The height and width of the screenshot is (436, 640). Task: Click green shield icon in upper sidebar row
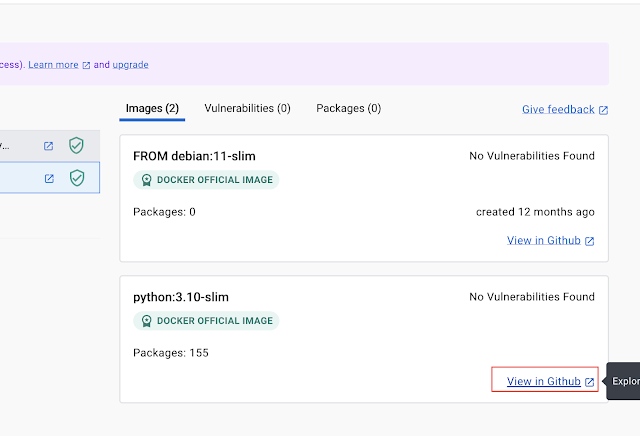click(x=76, y=145)
